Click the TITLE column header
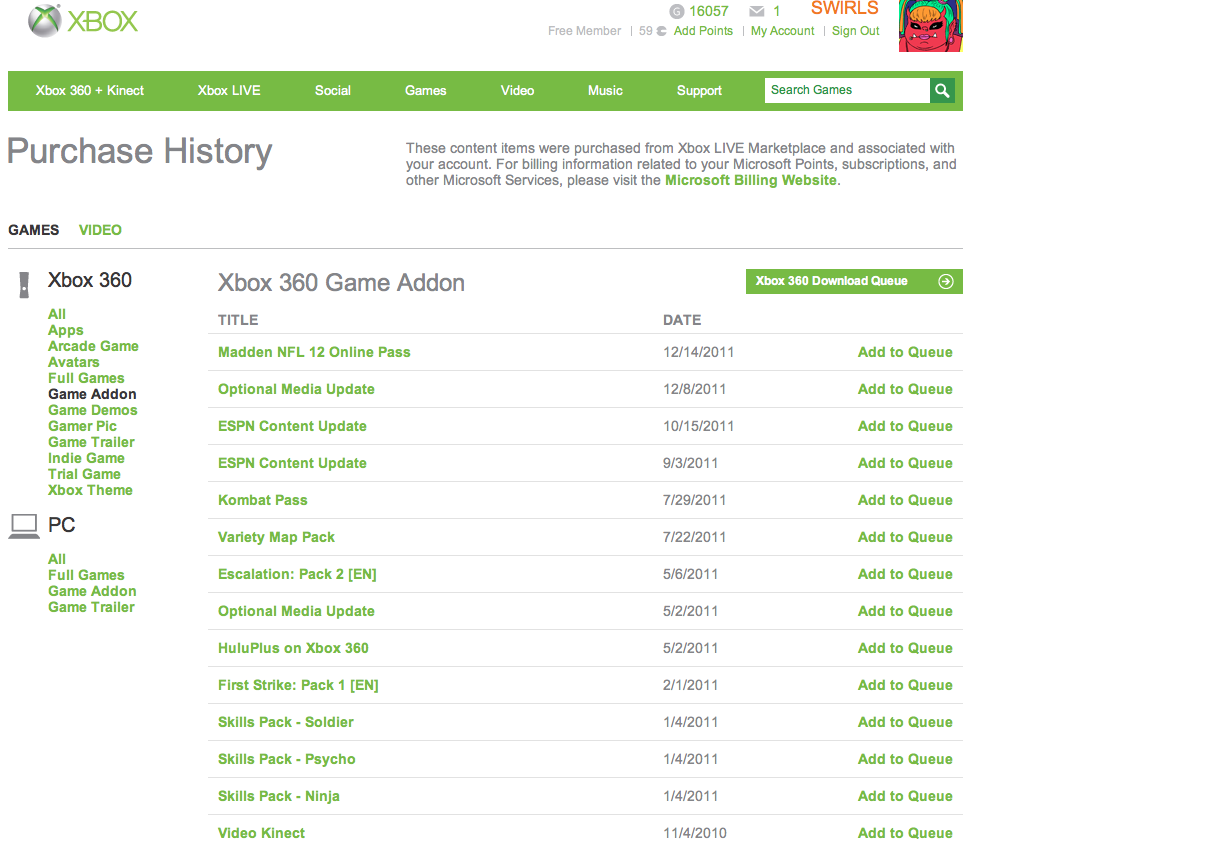 (238, 320)
